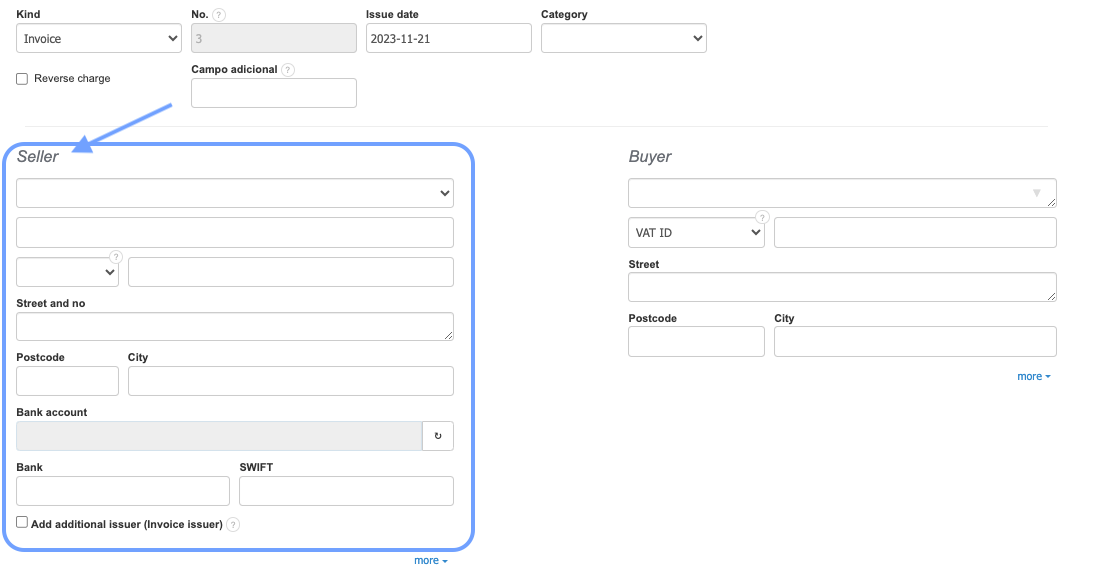This screenshot has height=583, width=1101.
Task: Click help icon above Buyer VAT ID dropdown
Action: click(x=762, y=217)
